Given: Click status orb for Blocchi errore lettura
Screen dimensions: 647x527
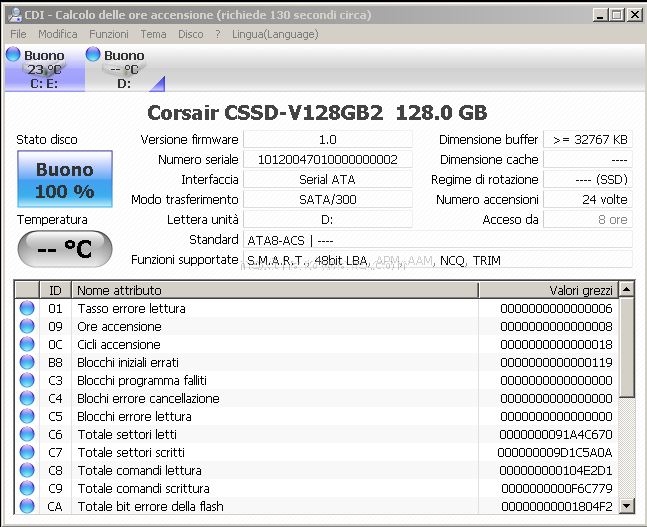Looking at the screenshot, I should 27,416.
